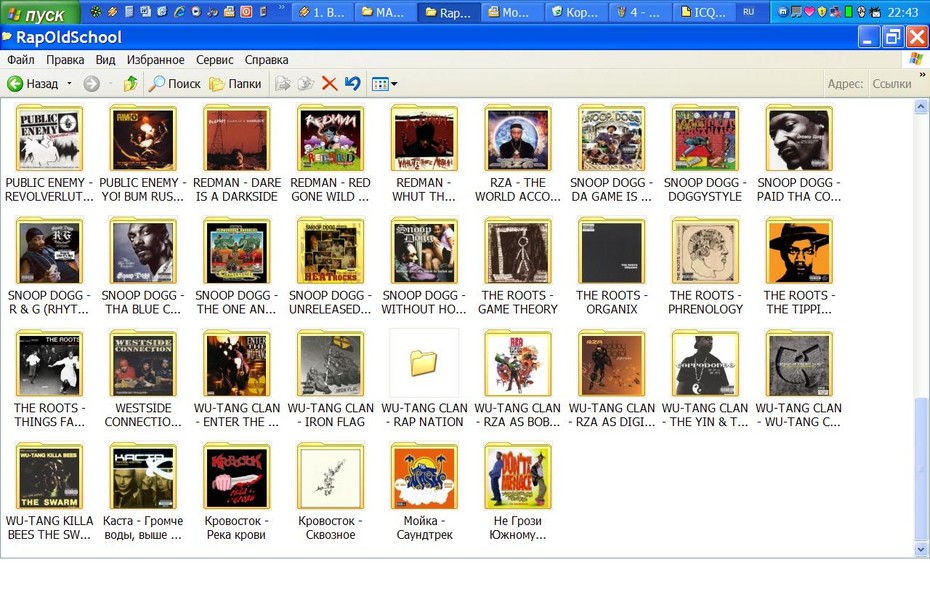Click the grey forward arrow button

click(x=91, y=84)
